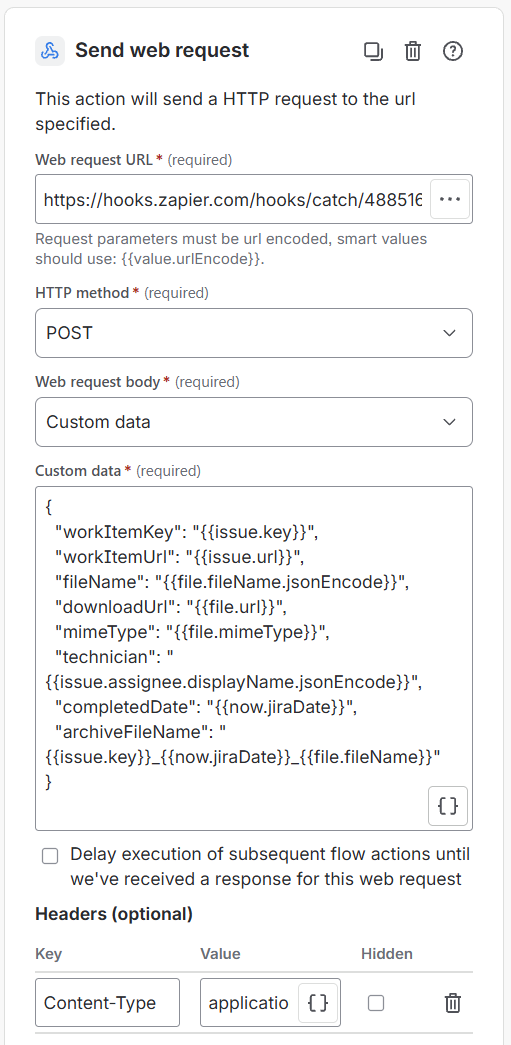
Task: Click inside the Custom data text area
Action: 254,658
